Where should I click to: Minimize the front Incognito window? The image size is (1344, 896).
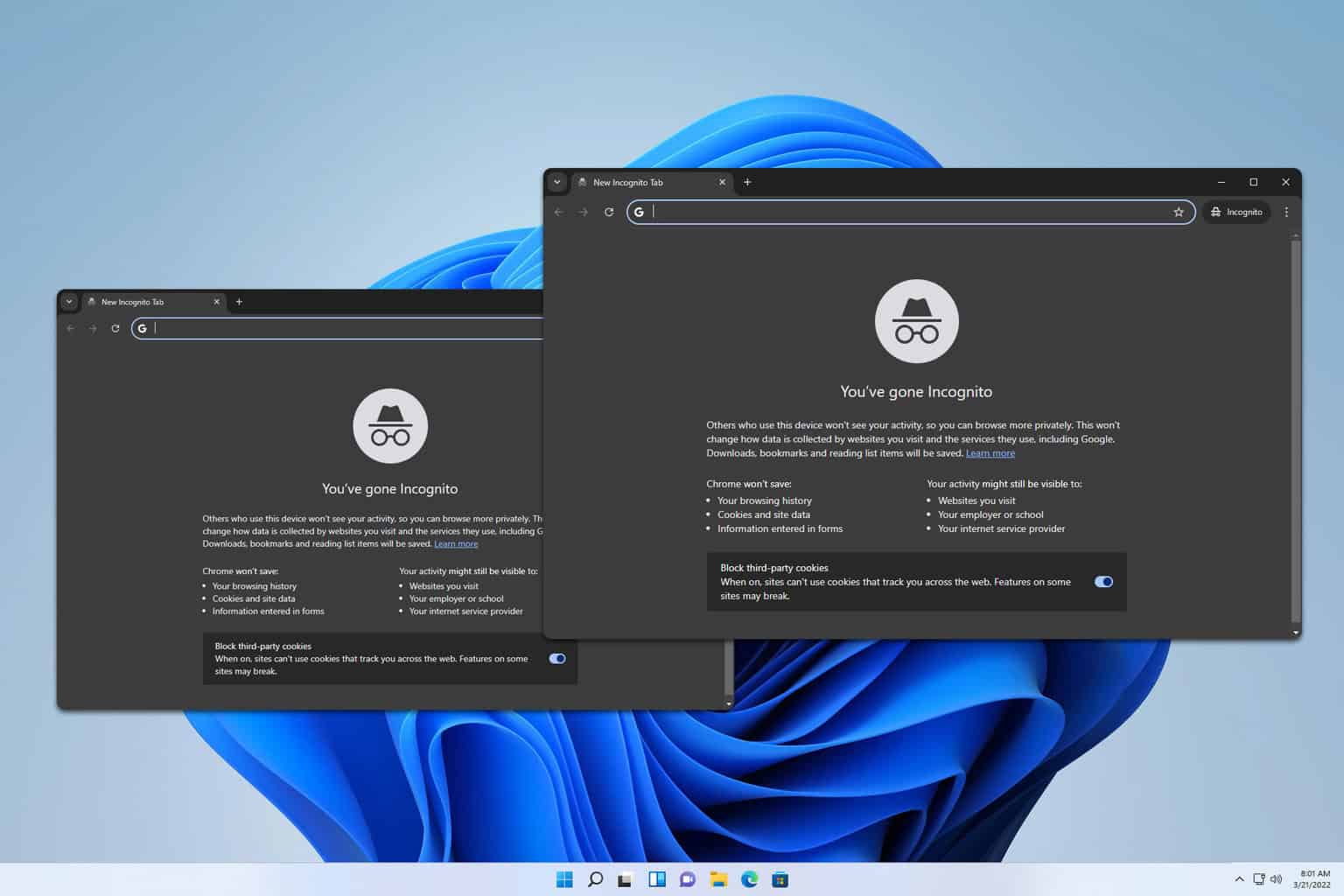[1221, 182]
